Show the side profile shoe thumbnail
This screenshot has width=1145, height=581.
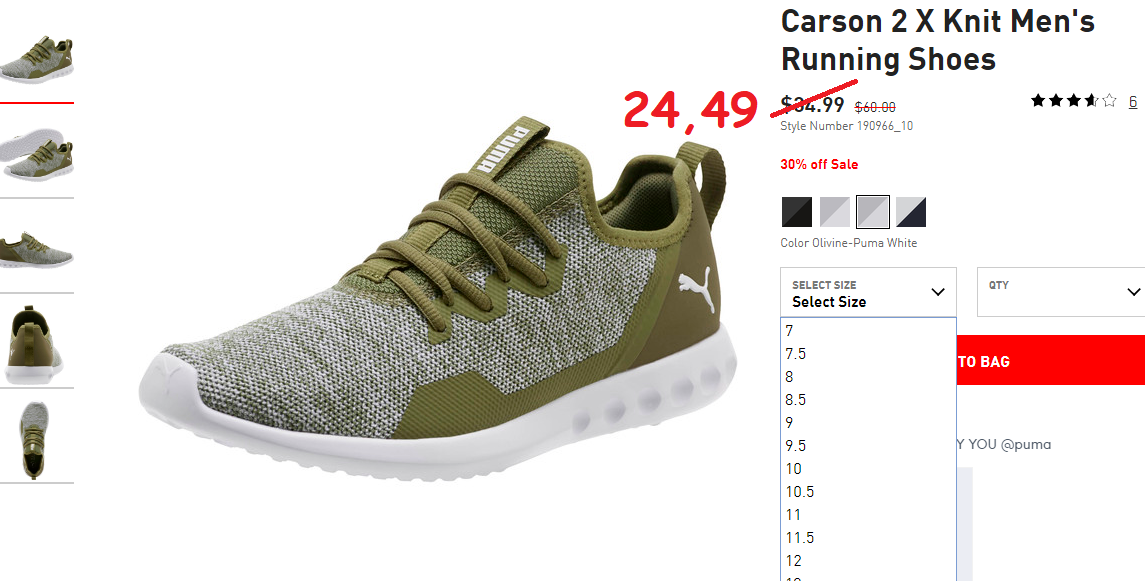[x=37, y=250]
